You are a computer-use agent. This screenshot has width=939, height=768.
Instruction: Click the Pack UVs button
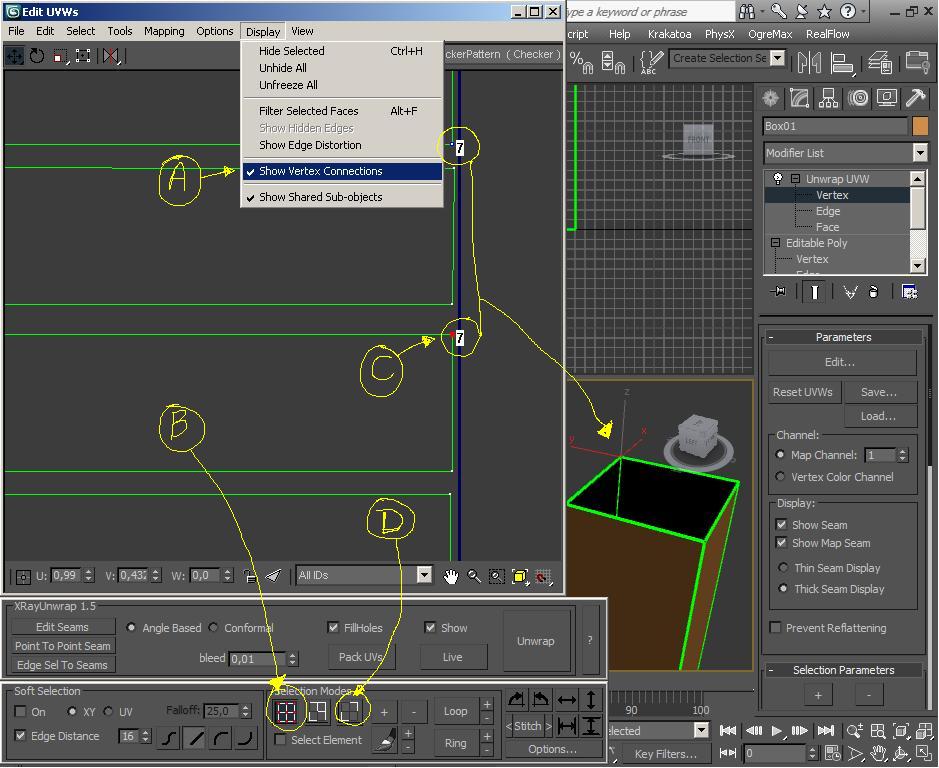(x=361, y=657)
